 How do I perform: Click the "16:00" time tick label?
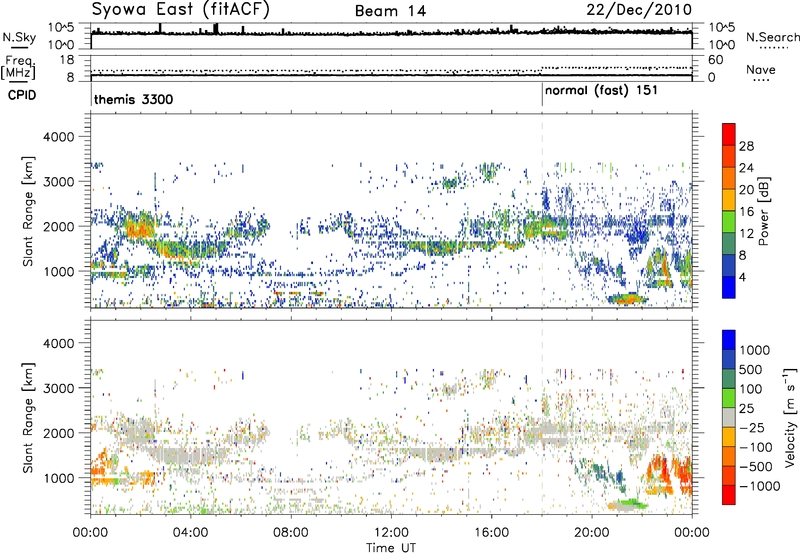pyautogui.click(x=491, y=533)
